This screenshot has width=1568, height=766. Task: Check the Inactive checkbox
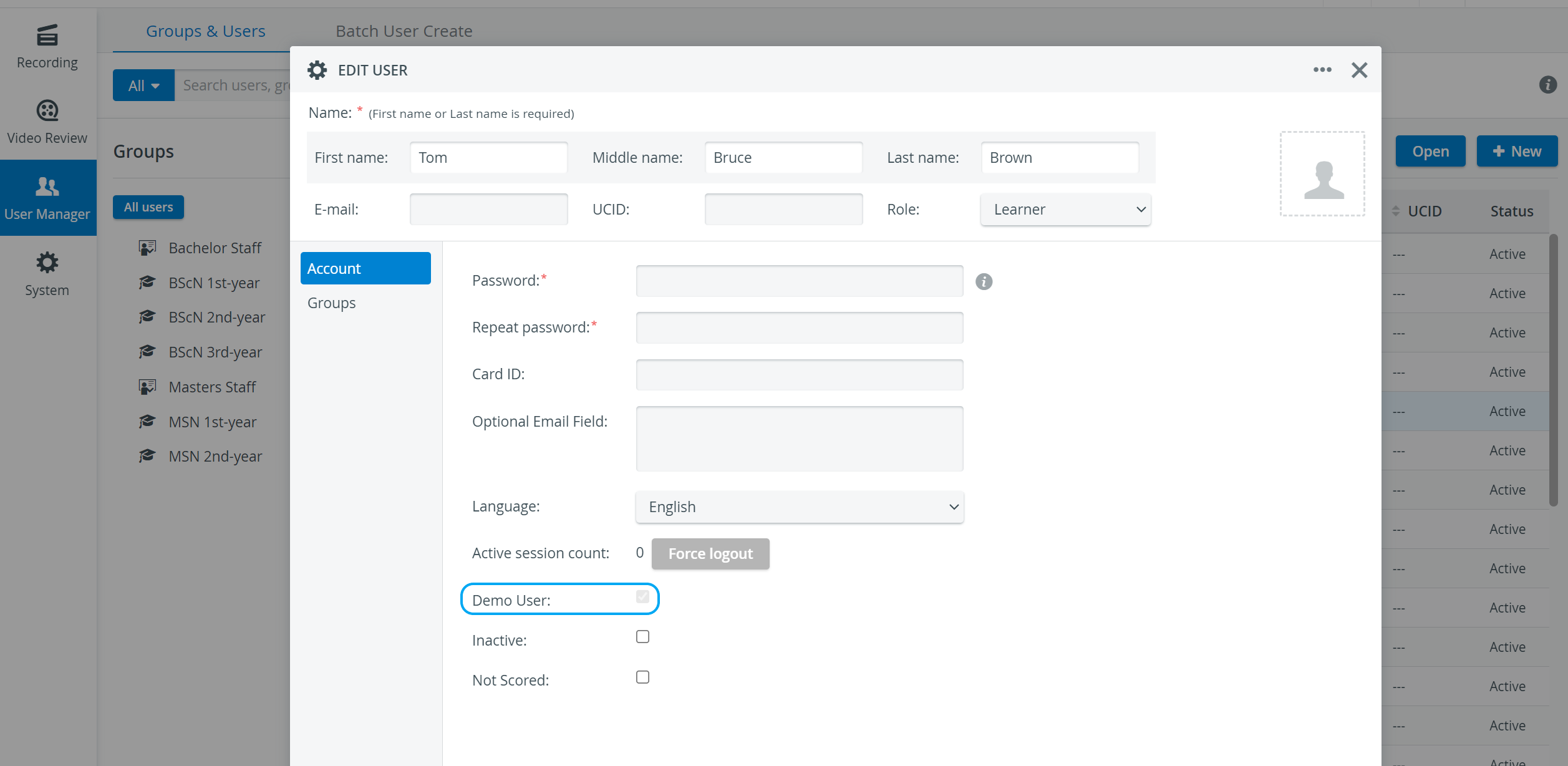[x=642, y=637]
